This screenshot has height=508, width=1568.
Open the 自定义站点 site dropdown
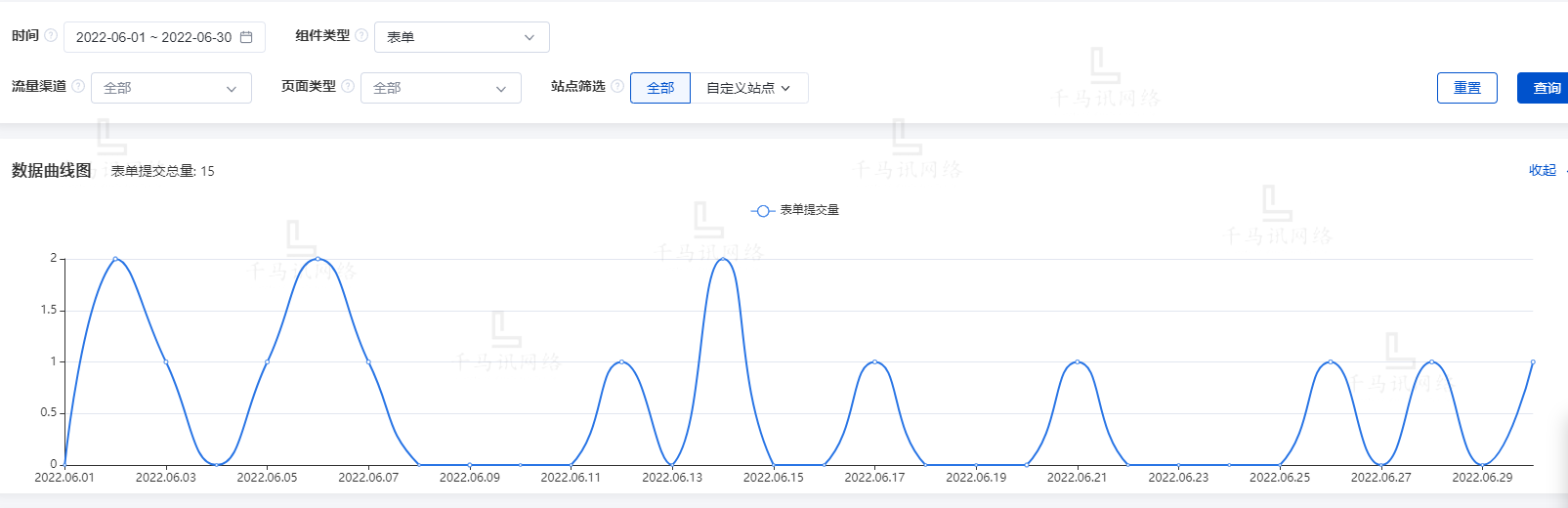[x=748, y=88]
